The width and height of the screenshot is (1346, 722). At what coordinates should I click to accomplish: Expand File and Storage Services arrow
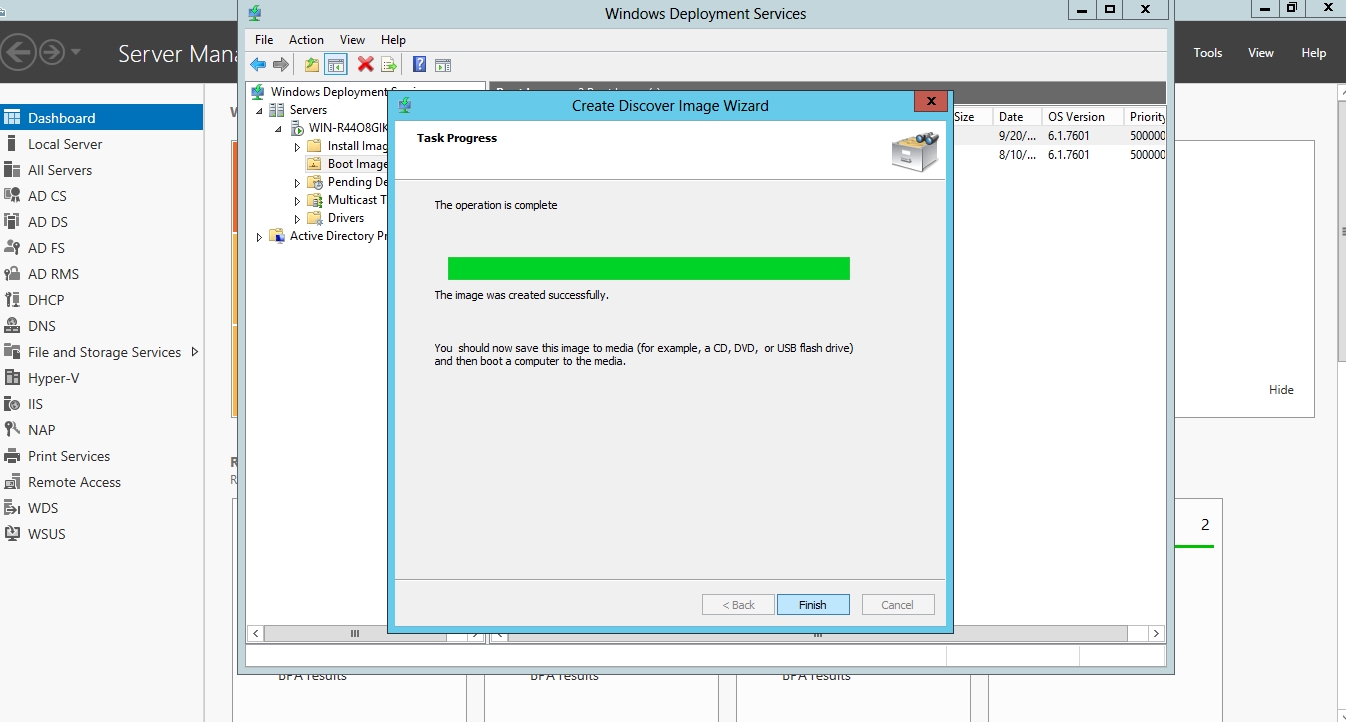point(194,352)
